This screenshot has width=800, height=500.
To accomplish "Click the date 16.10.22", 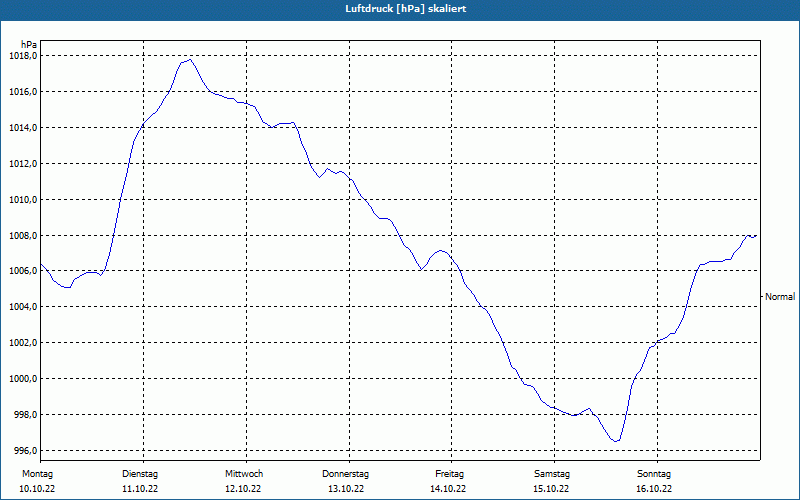I will 654,489.
